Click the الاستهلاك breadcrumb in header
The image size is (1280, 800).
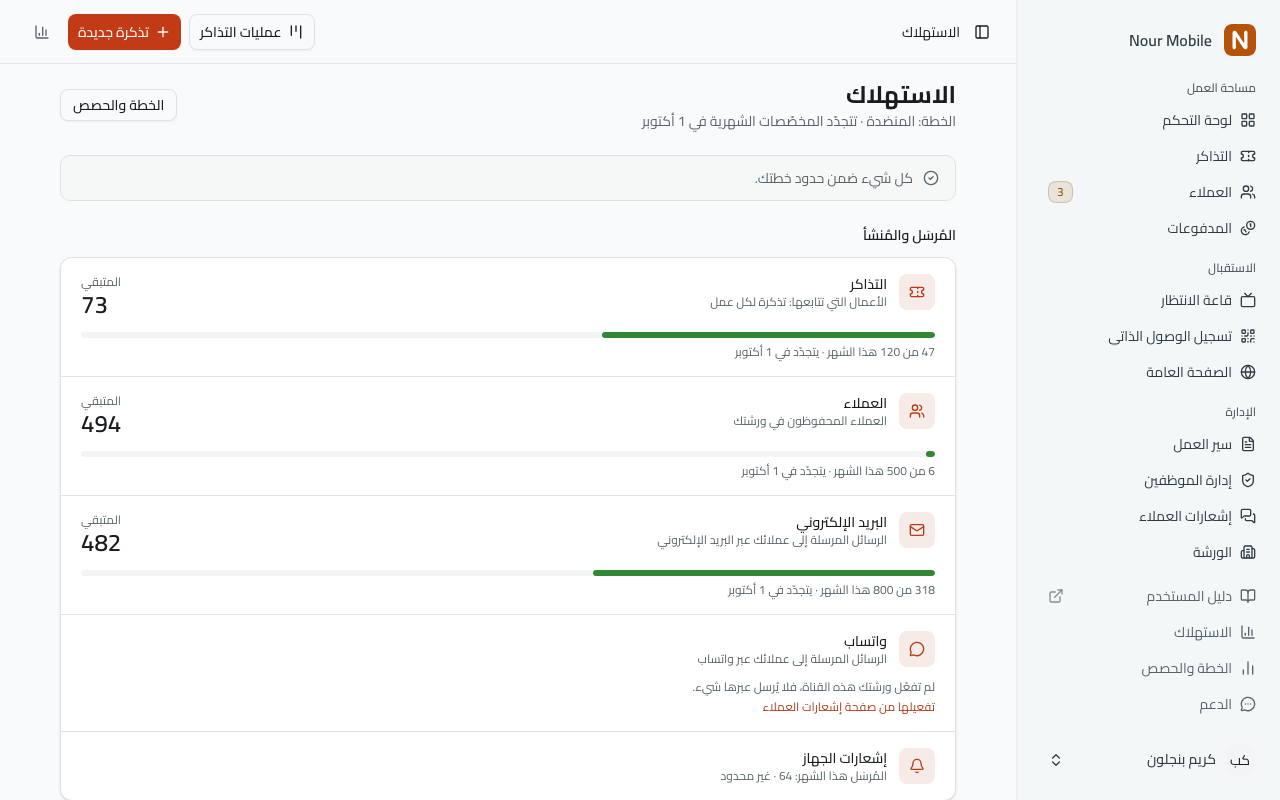coord(931,32)
